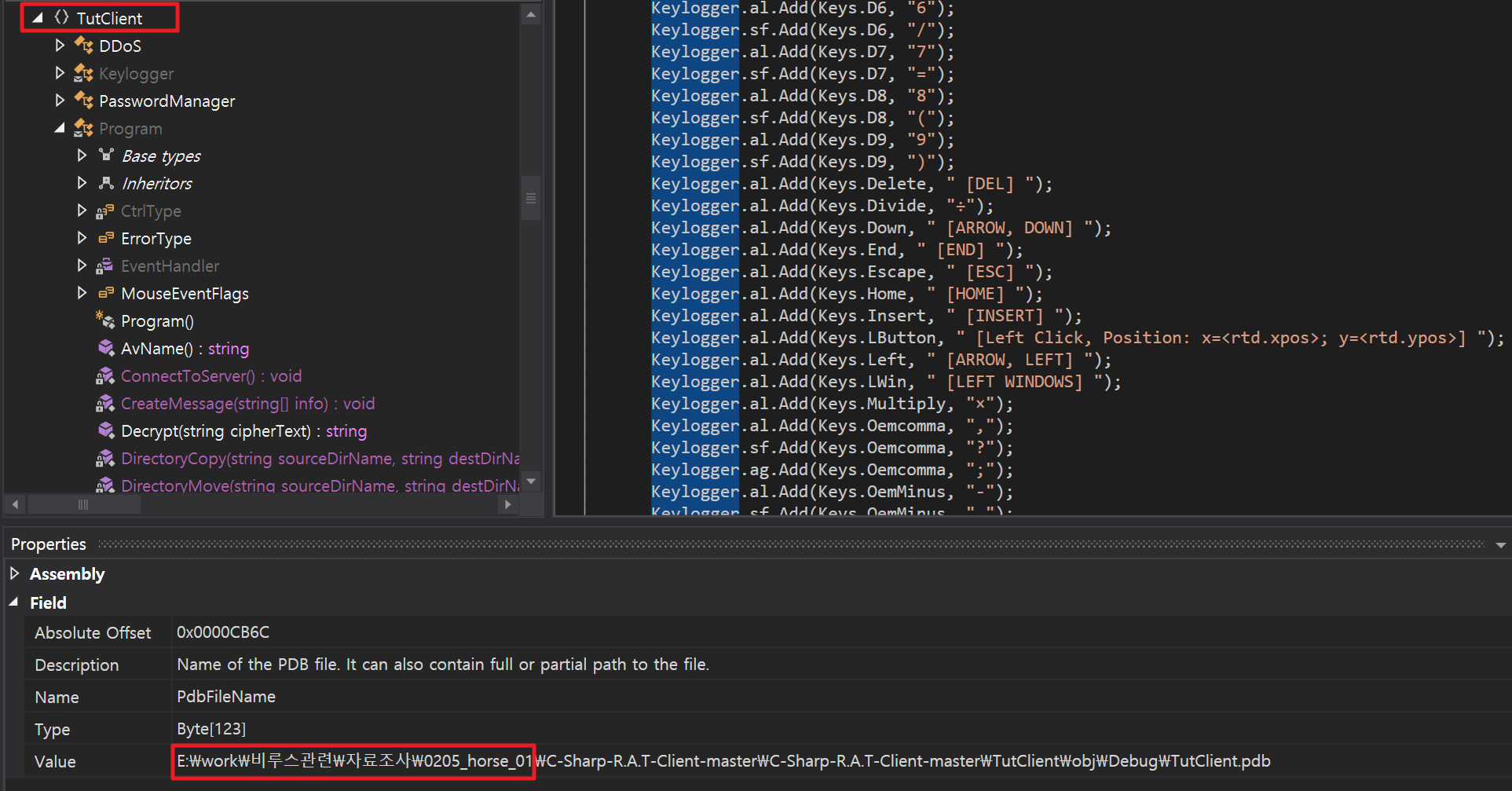Screen dimensions: 1512x791
Task: Click the Base types icon
Action: (x=106, y=156)
